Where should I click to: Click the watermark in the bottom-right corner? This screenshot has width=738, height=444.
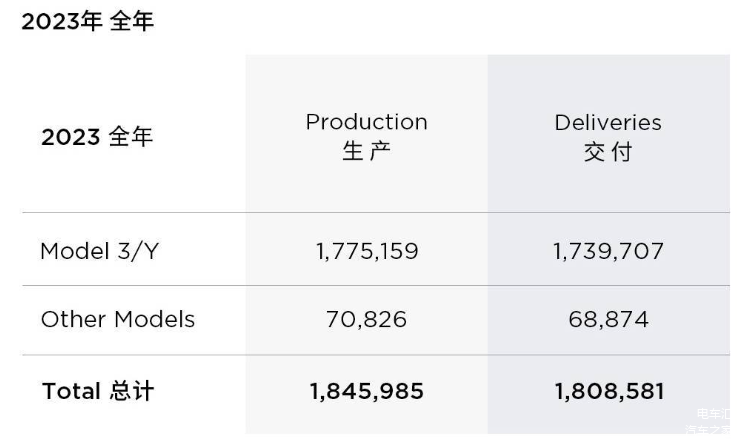click(x=712, y=421)
